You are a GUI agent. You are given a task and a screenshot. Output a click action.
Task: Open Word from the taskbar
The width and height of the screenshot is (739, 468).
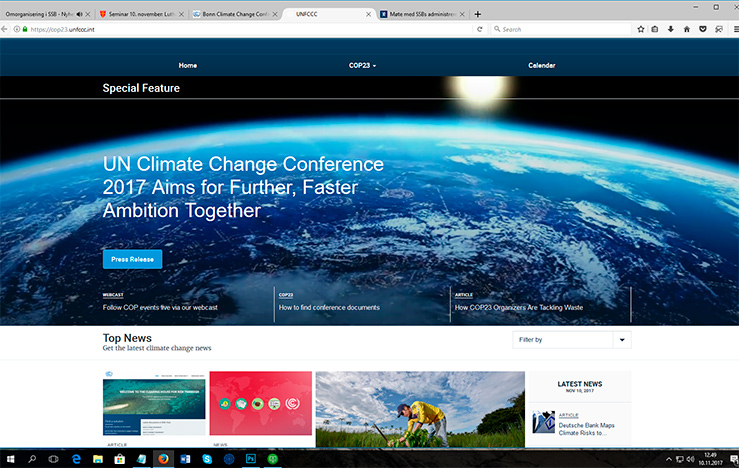coord(185,459)
